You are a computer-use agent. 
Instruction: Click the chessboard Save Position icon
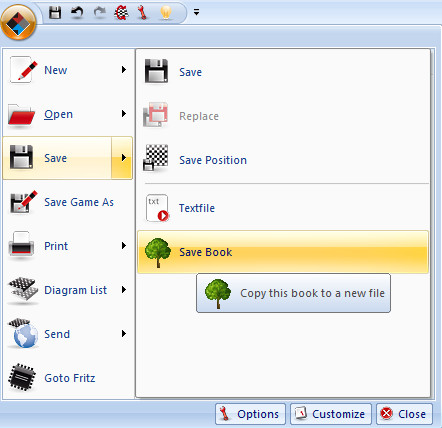tap(156, 158)
